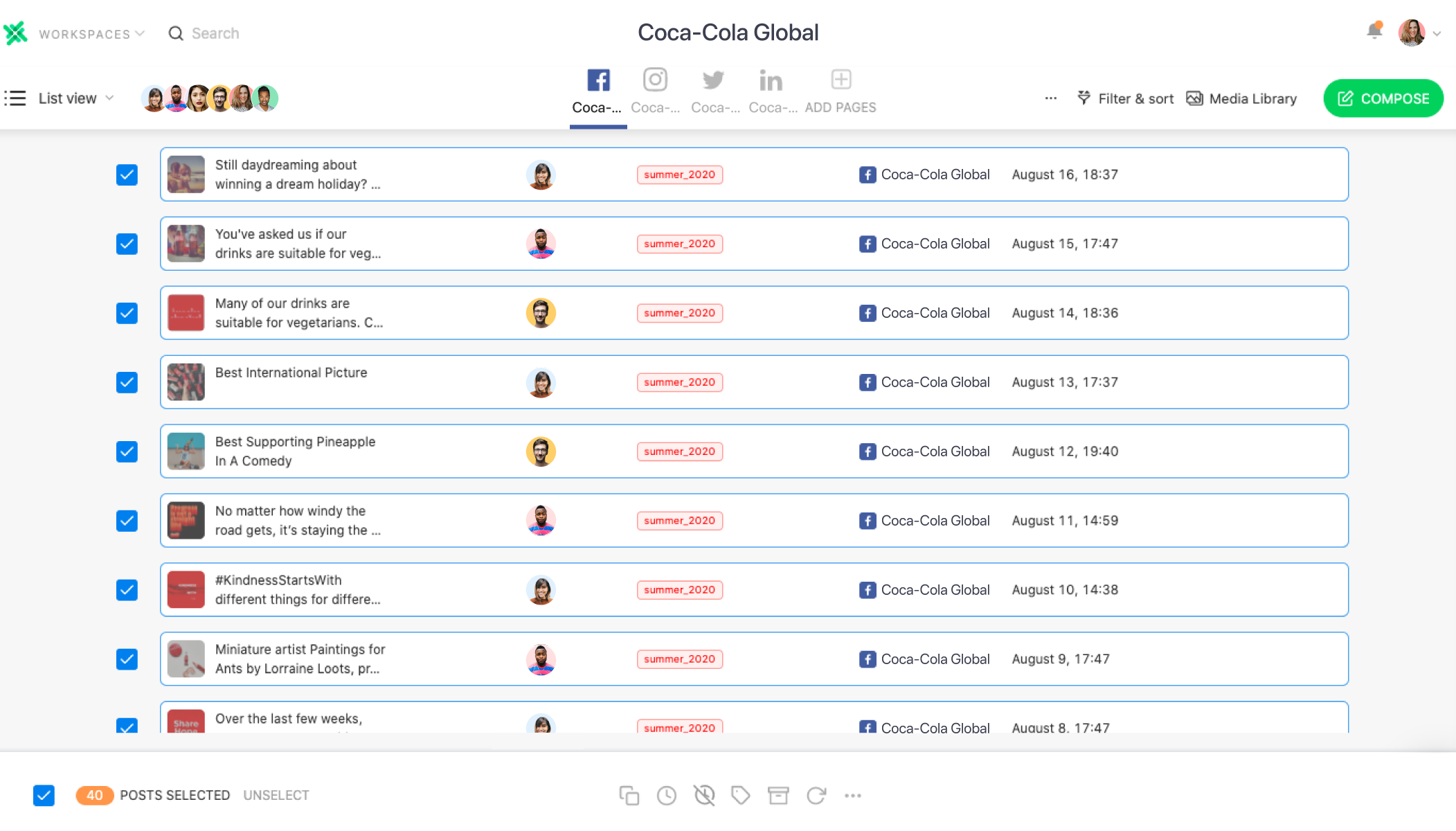
Task: Switch to the Facebook page tab
Action: (x=598, y=91)
